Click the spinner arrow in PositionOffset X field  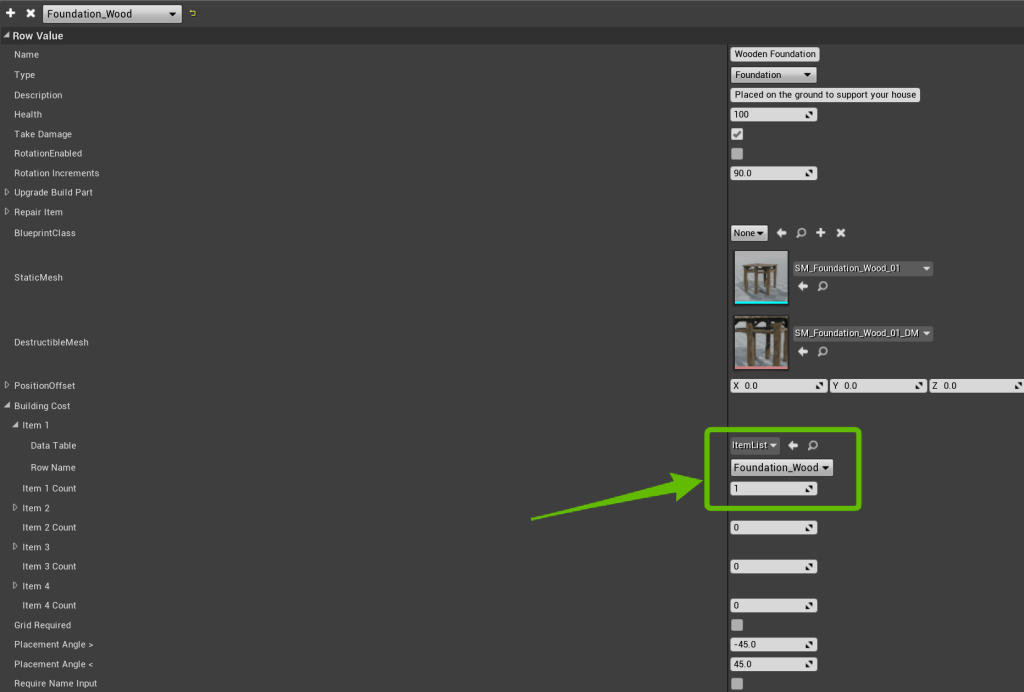820,386
